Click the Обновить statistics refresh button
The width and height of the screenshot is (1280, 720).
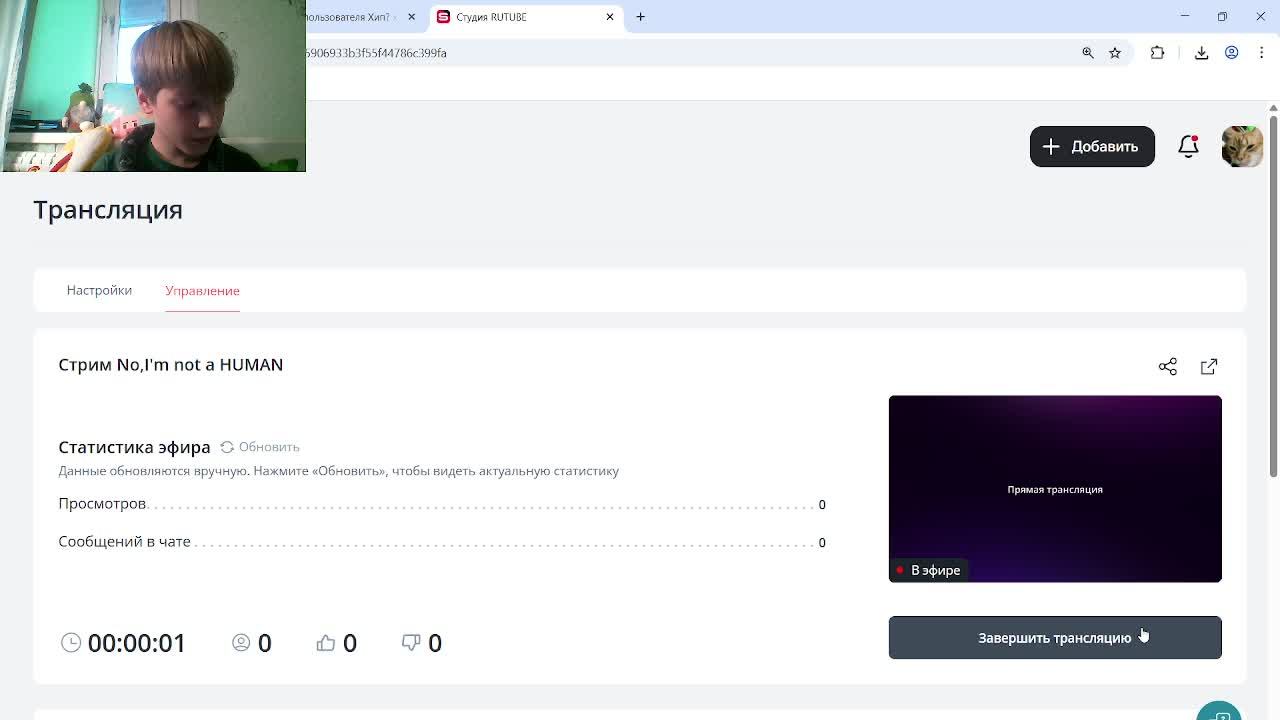[260, 447]
